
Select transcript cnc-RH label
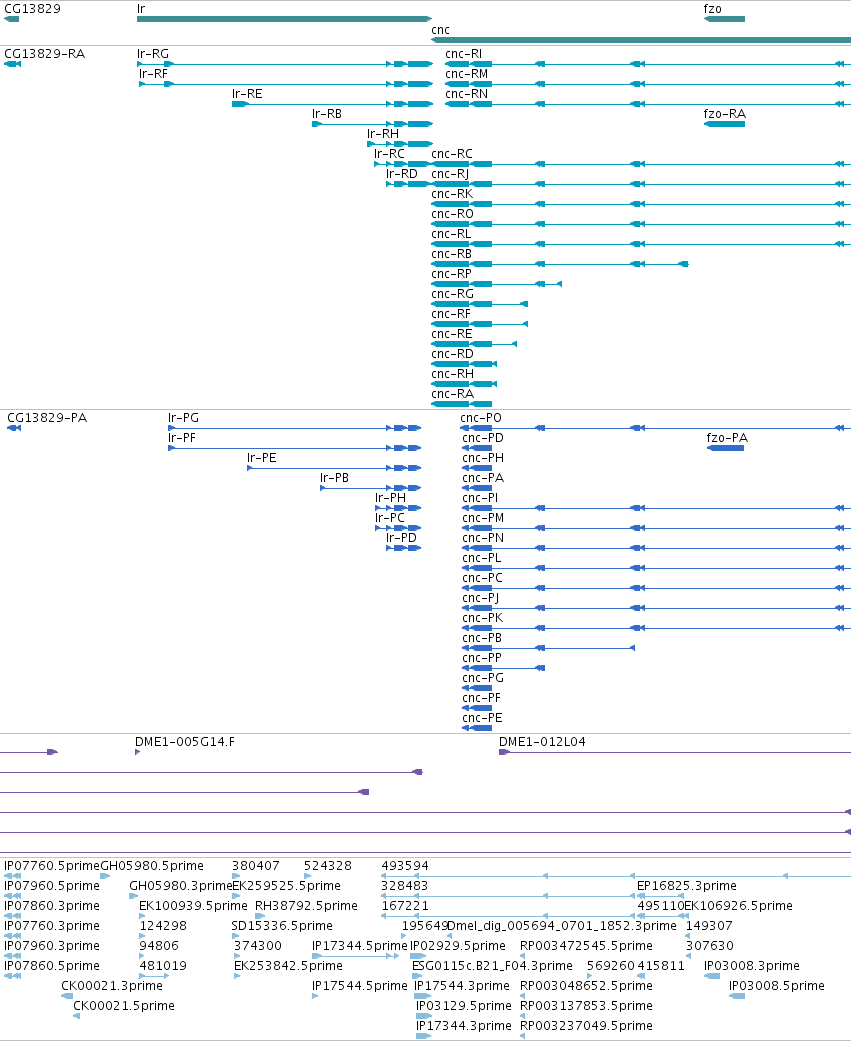click(453, 373)
